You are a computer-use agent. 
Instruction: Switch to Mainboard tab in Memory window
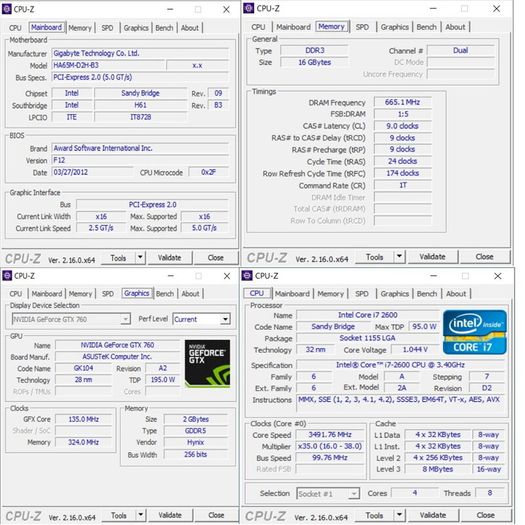(293, 27)
